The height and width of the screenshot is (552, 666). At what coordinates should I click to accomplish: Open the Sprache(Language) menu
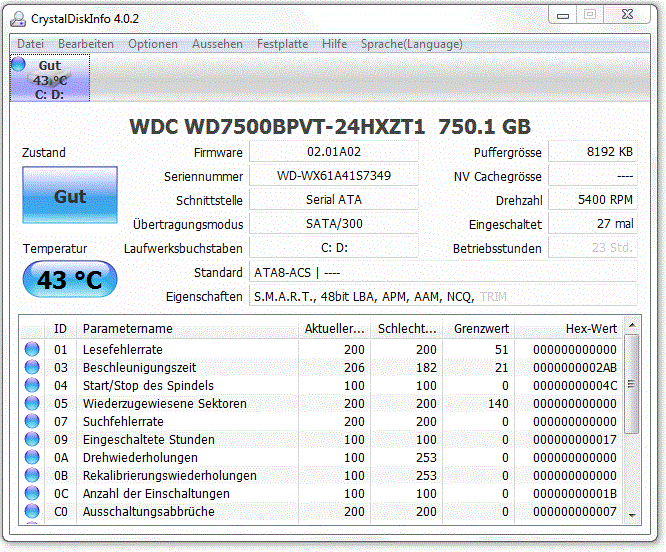[x=412, y=44]
